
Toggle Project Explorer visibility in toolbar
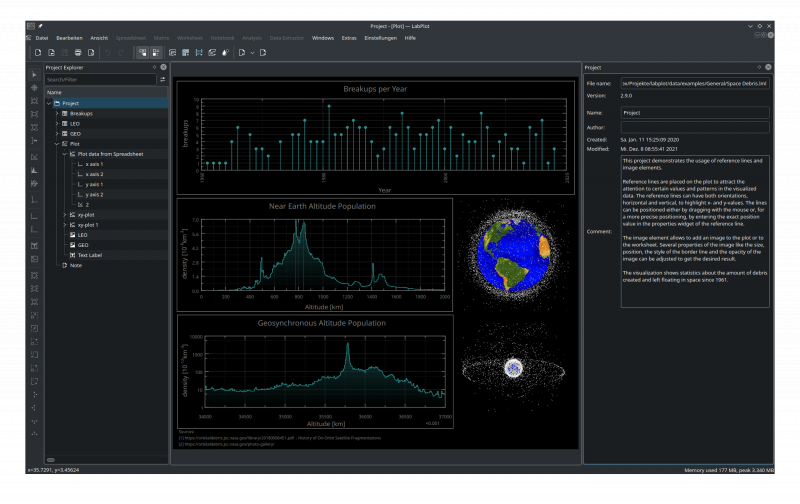coord(143,53)
